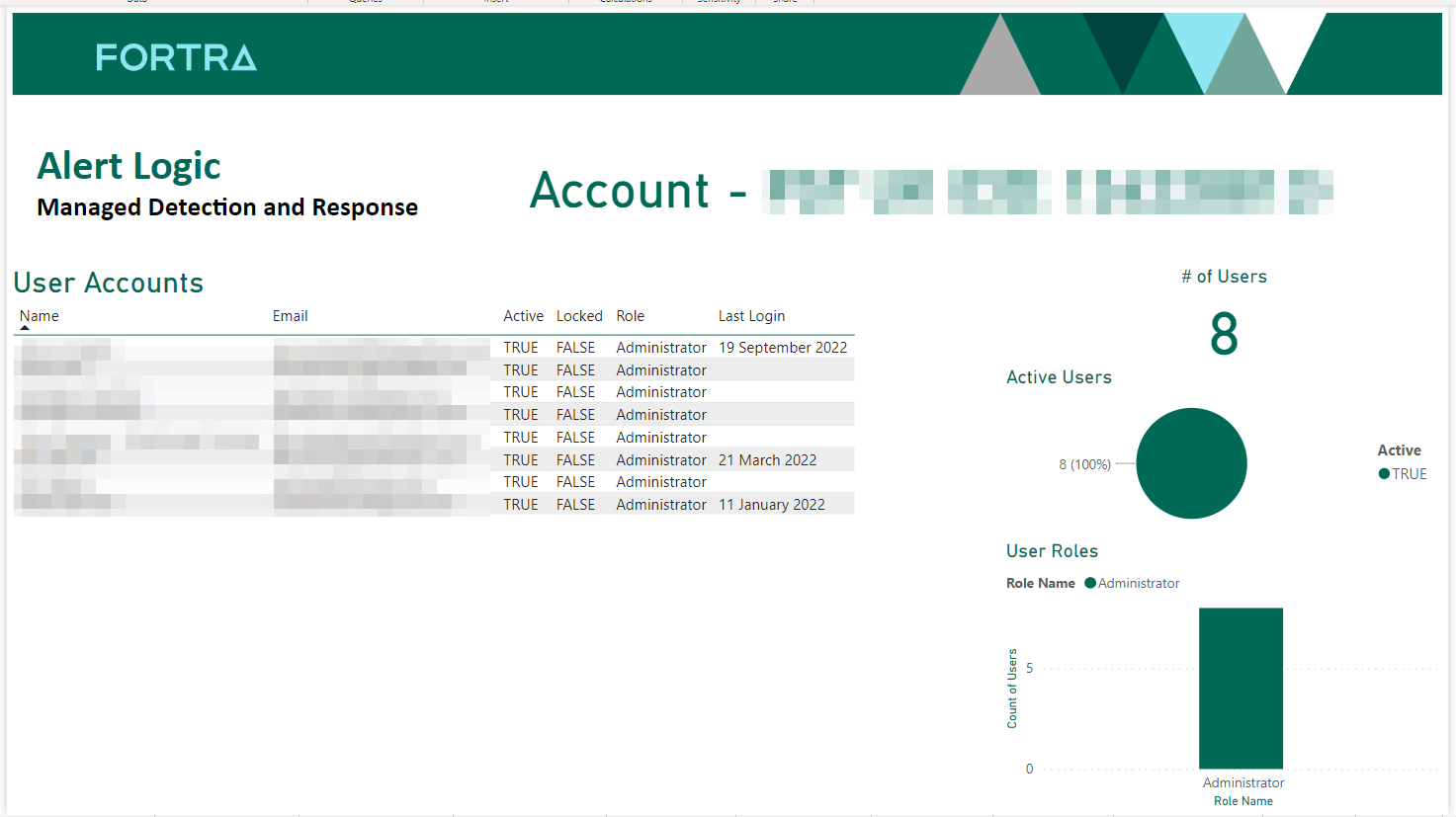Click the Last Login column header
1456x817 pixels.
pyautogui.click(x=751, y=316)
